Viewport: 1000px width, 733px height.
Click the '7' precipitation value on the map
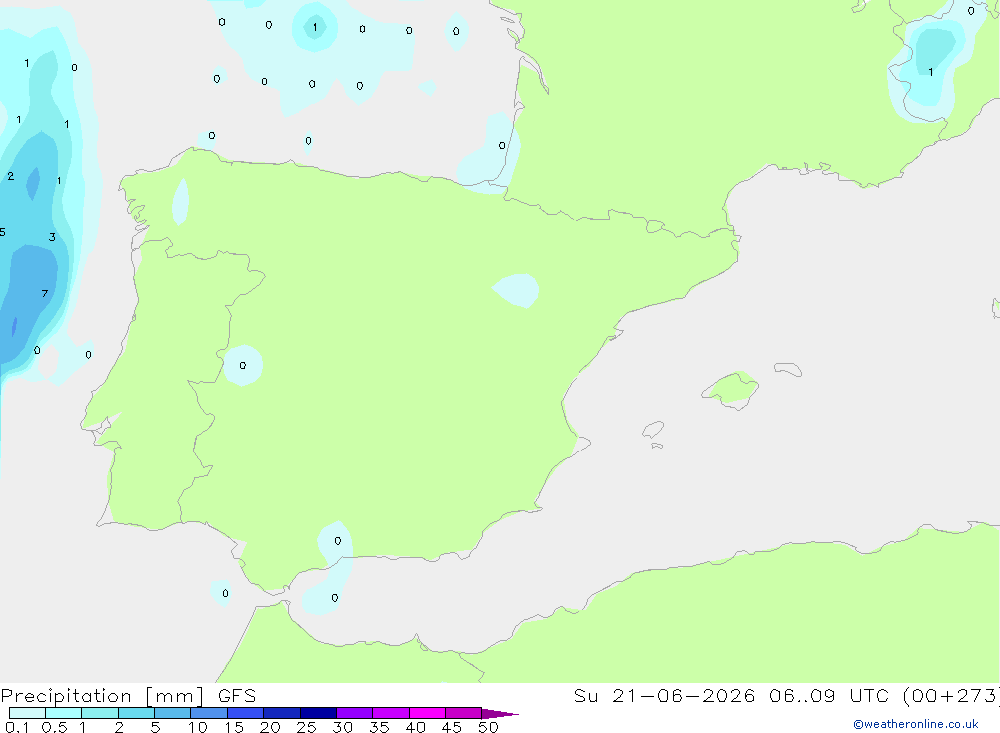tap(45, 293)
